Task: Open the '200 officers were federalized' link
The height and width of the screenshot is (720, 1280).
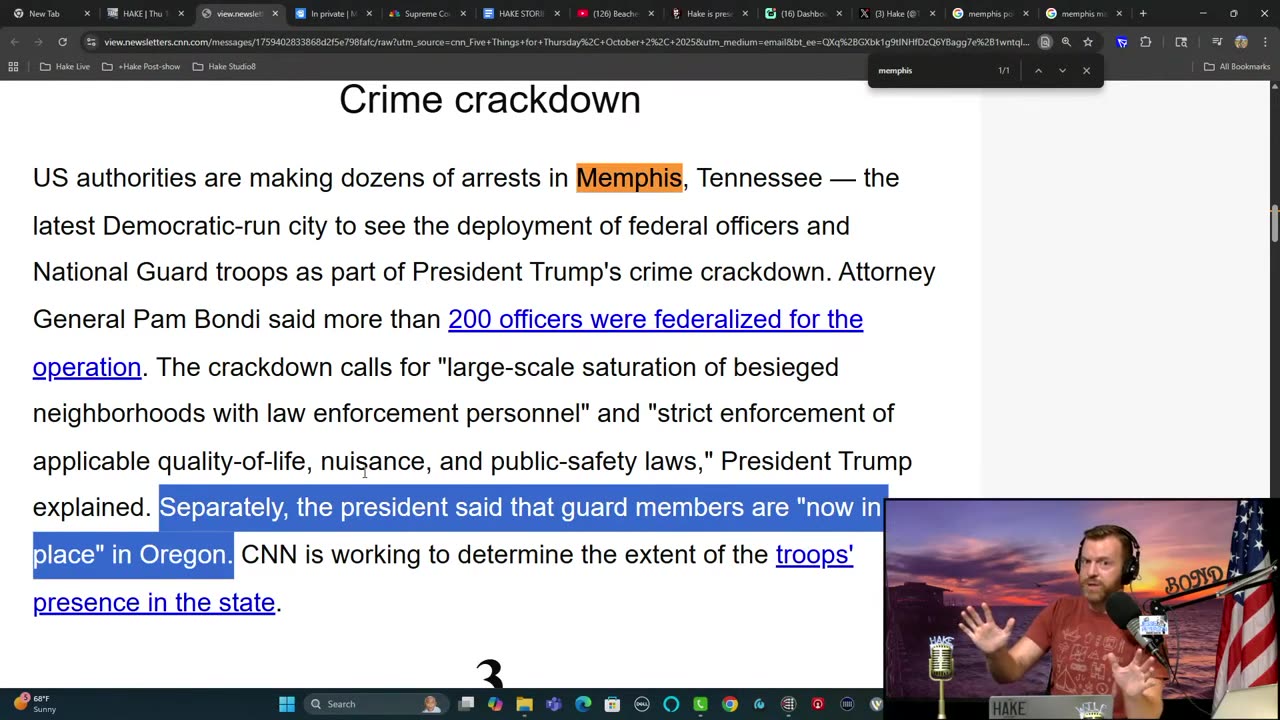Action: pyautogui.click(x=655, y=319)
